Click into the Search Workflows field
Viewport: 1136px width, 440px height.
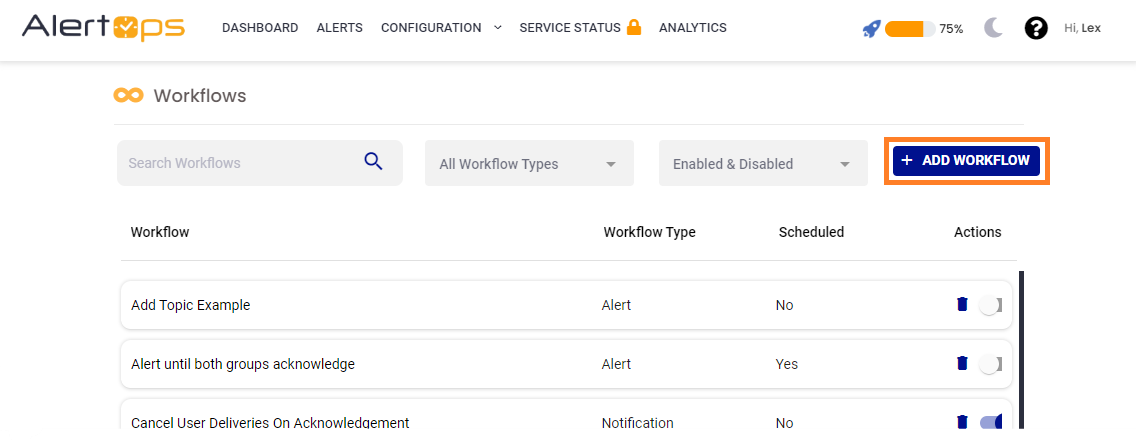pyautogui.click(x=240, y=163)
